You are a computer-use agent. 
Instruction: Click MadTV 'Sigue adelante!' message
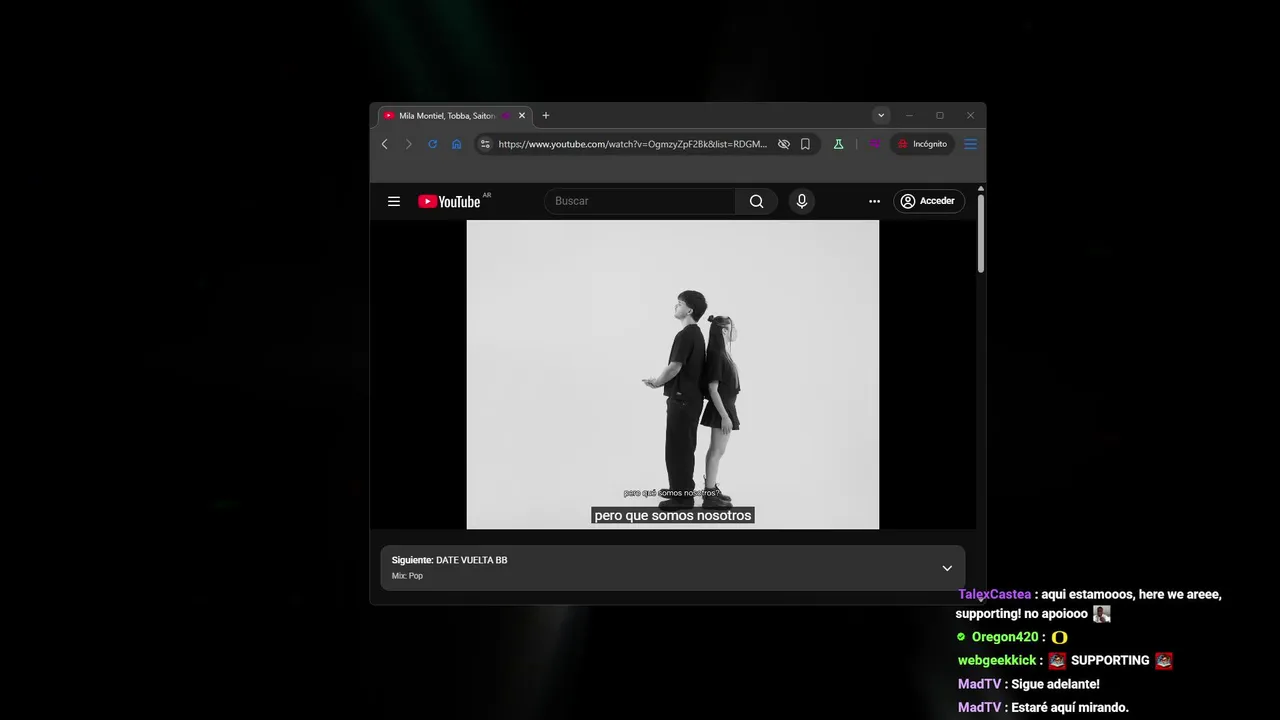(1055, 684)
